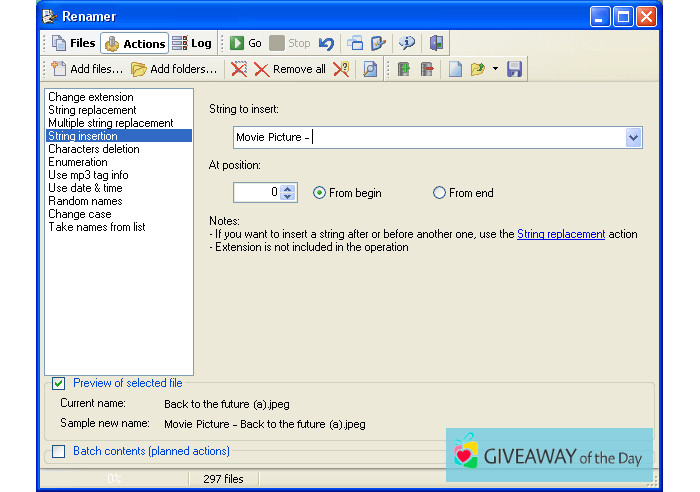Click the blue floppy disk save icon
Image resolution: width=700 pixels, height=492 pixels.
[514, 69]
